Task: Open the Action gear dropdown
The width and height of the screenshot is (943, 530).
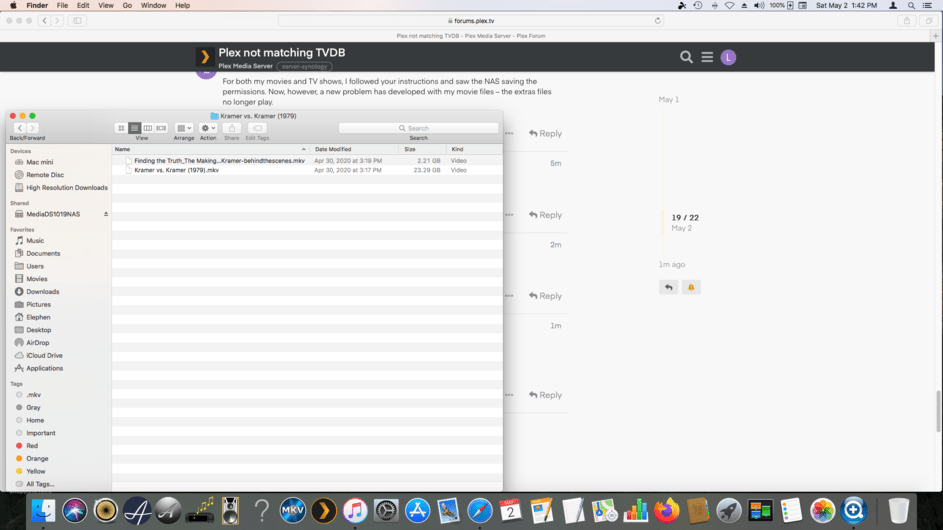Action: 208,128
